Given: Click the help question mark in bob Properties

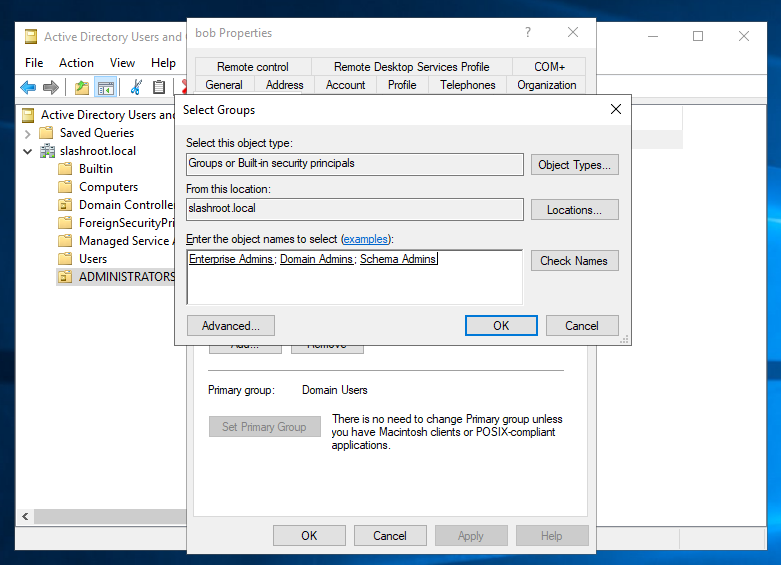Looking at the screenshot, I should click(528, 33).
